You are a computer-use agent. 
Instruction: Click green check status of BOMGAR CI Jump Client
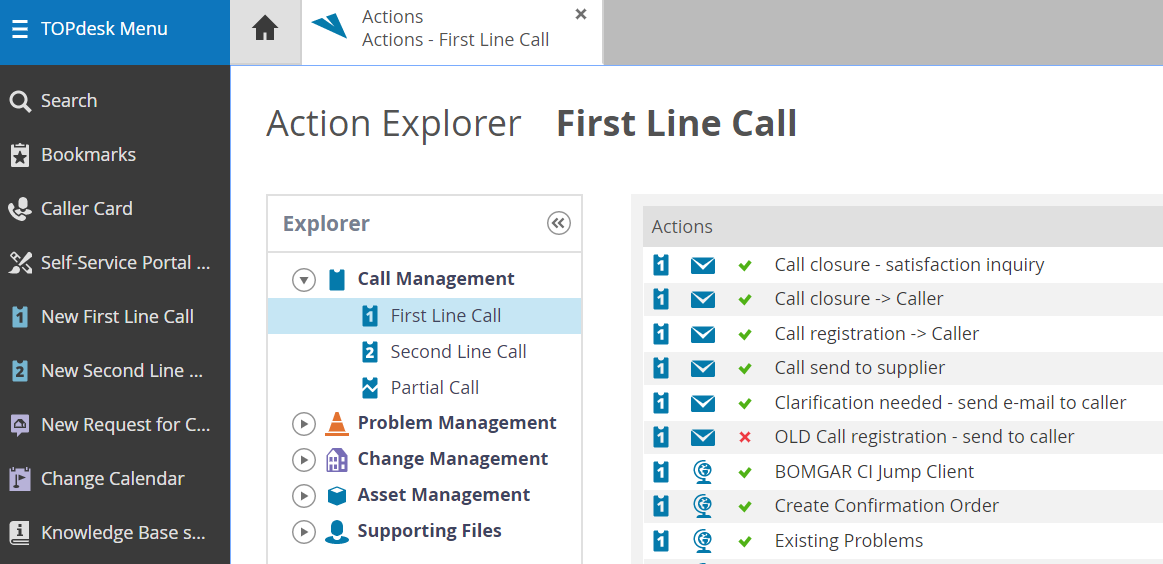tap(745, 473)
